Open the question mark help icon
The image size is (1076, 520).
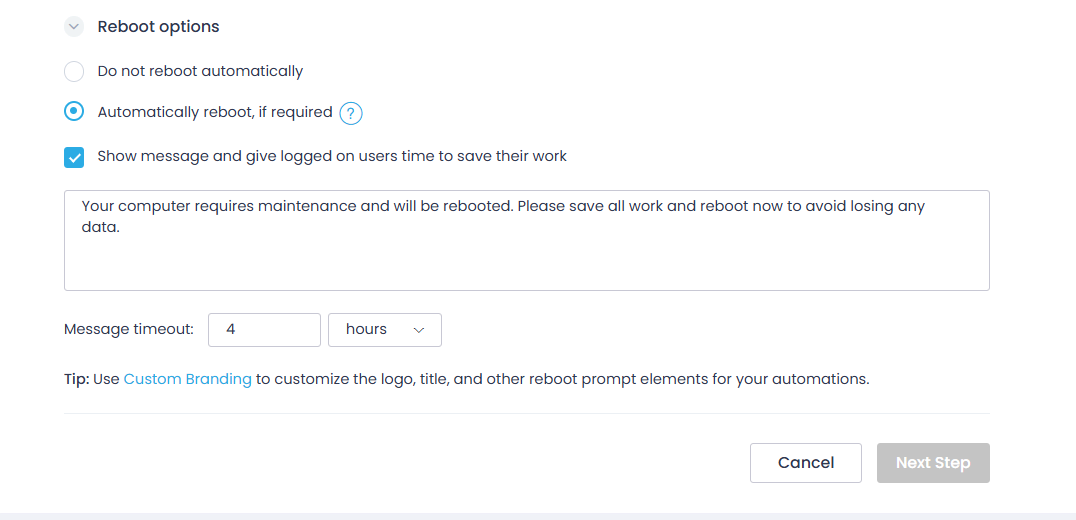[x=350, y=114]
